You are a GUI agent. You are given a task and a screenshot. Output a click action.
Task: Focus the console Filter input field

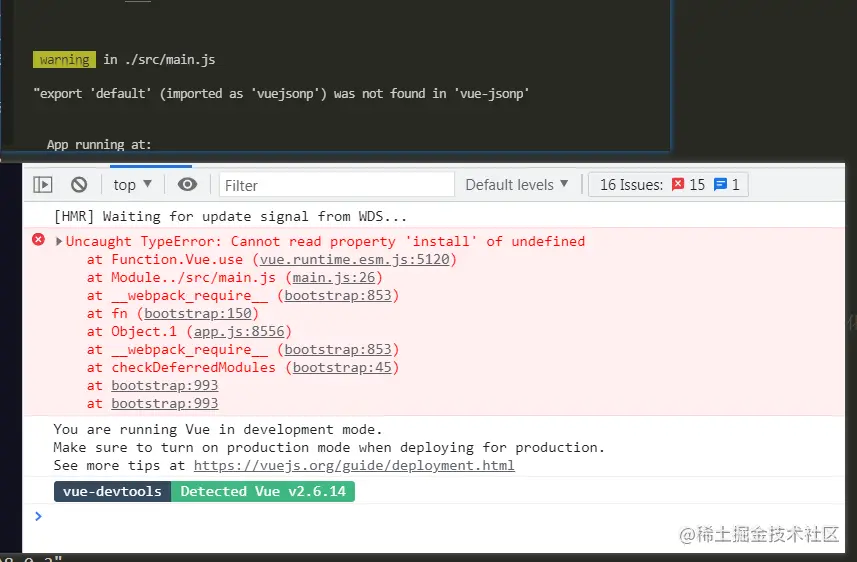(337, 185)
